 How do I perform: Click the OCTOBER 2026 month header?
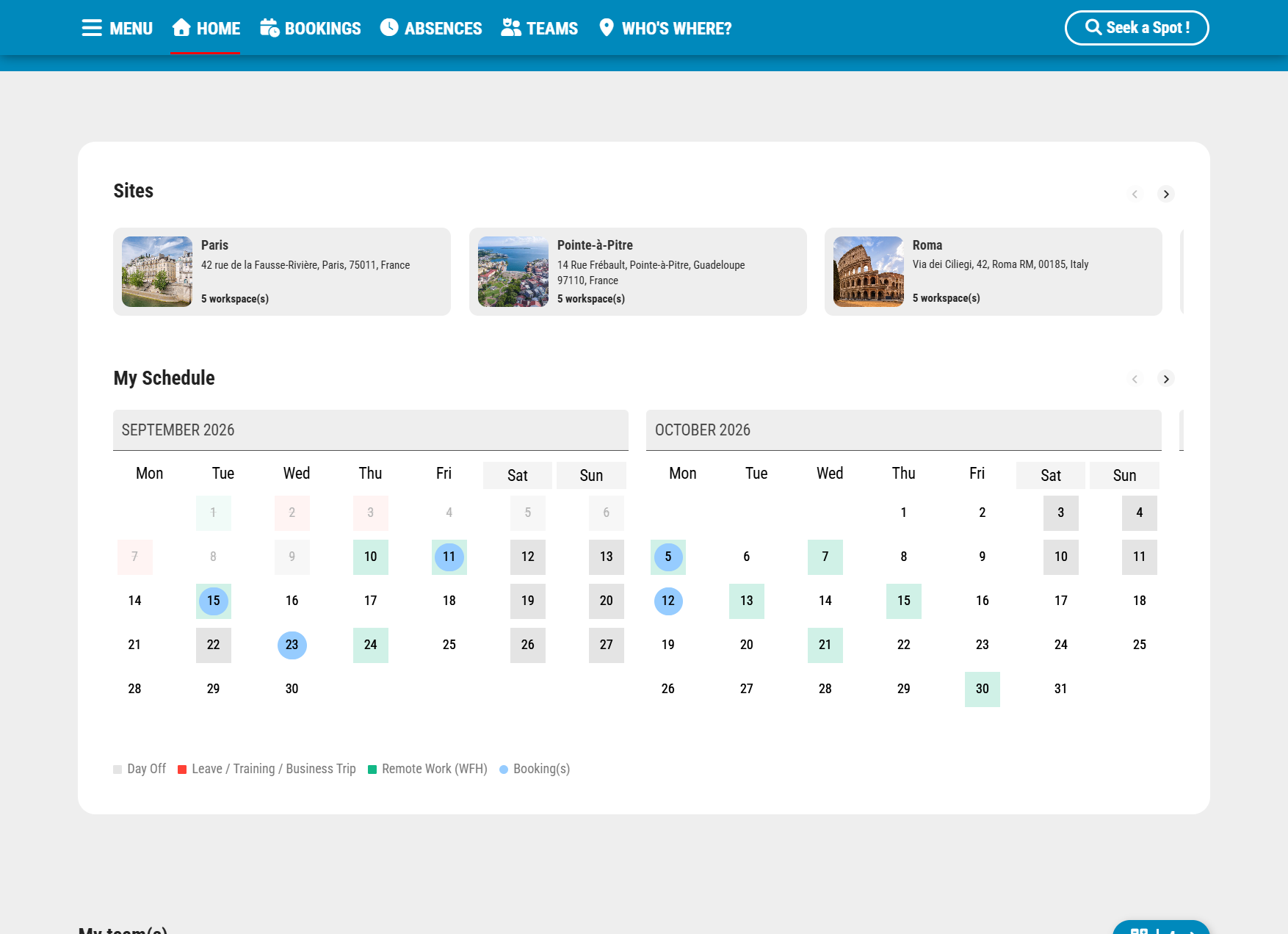[x=904, y=430]
